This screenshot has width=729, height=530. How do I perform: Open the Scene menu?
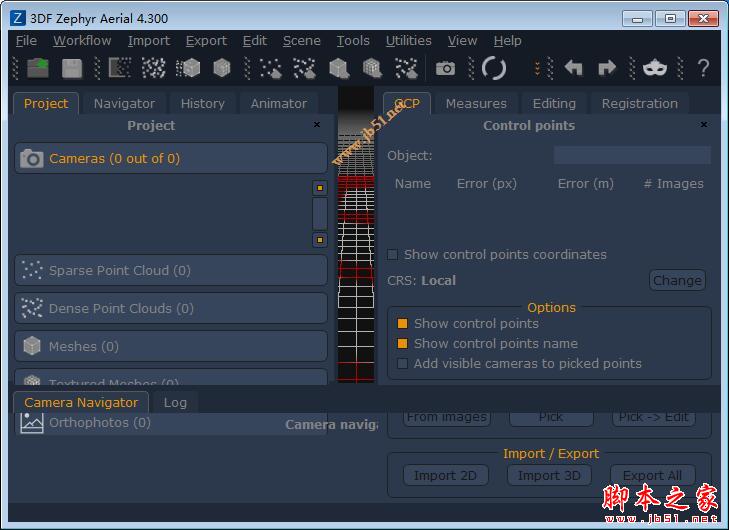click(x=302, y=41)
